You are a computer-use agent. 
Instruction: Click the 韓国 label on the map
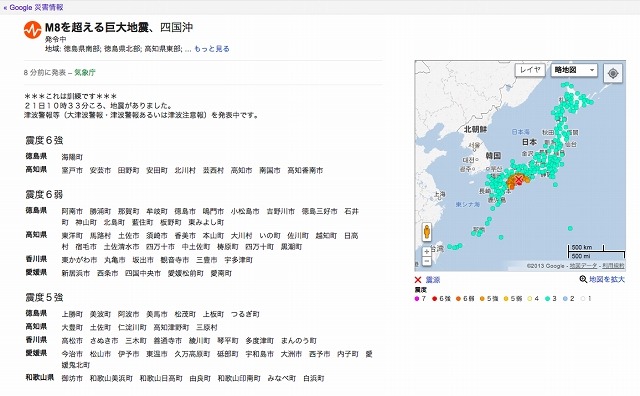[493, 156]
